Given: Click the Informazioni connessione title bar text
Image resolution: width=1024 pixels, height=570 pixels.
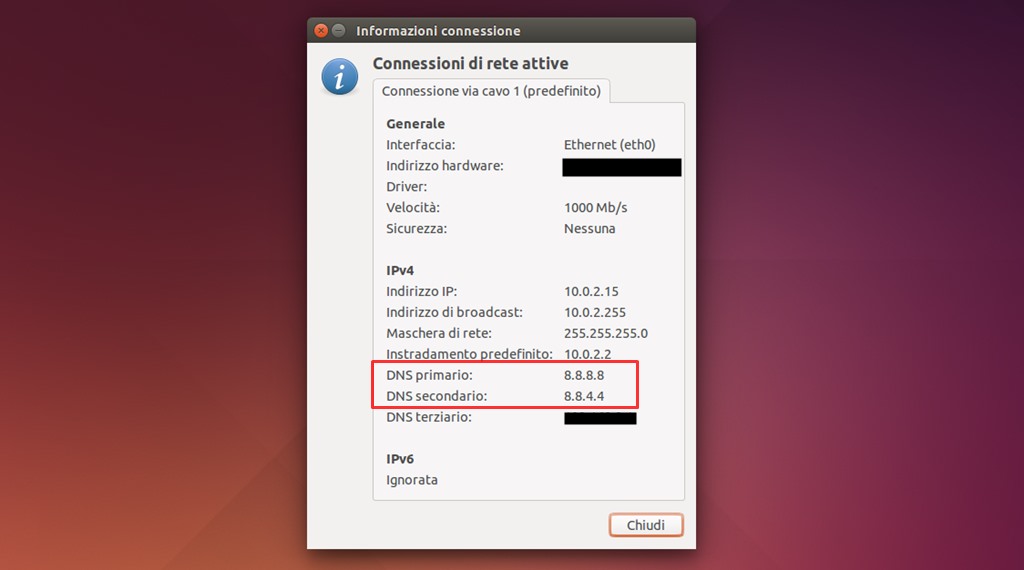Looking at the screenshot, I should [x=438, y=31].
